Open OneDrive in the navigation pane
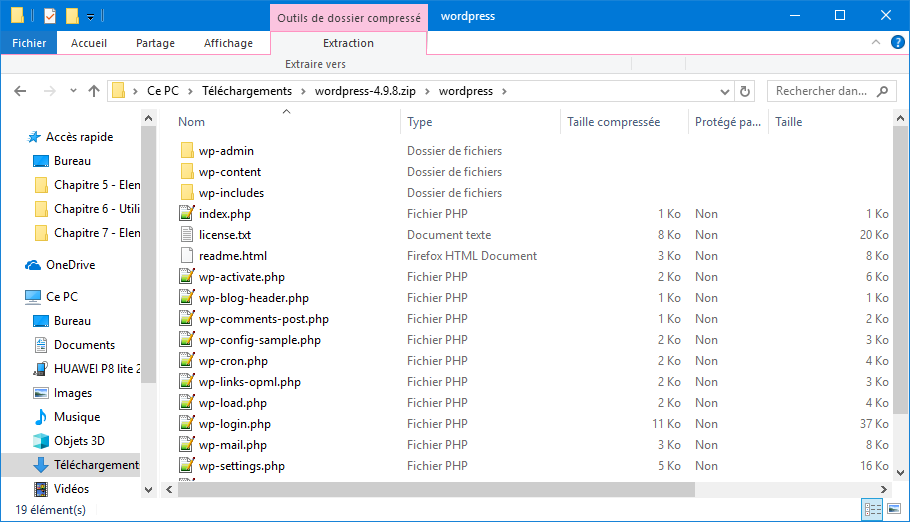This screenshot has height=524, width=910. click(70, 265)
